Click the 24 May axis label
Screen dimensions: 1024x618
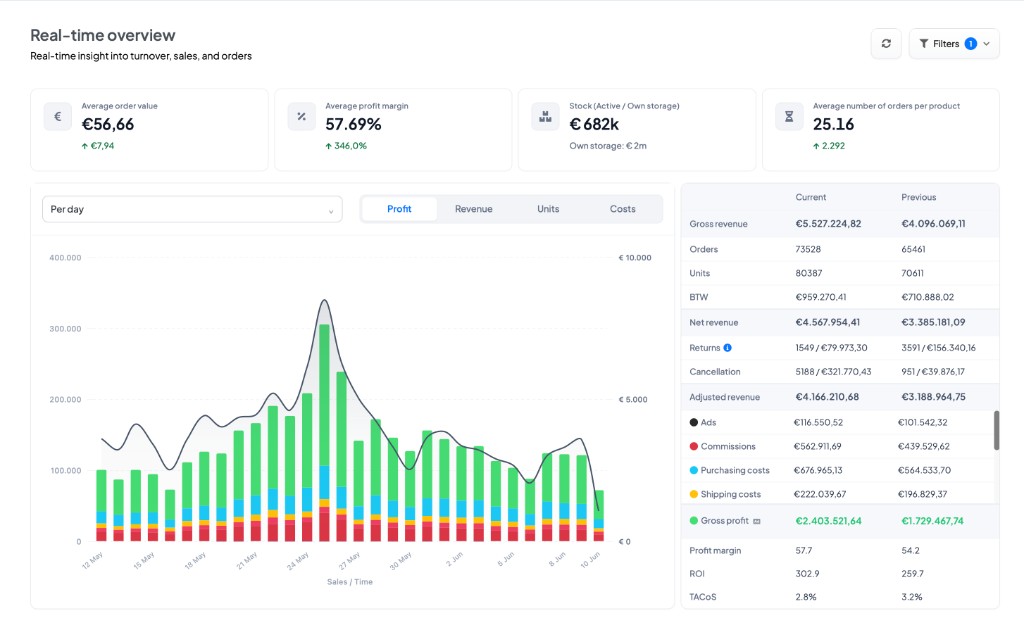(x=298, y=561)
